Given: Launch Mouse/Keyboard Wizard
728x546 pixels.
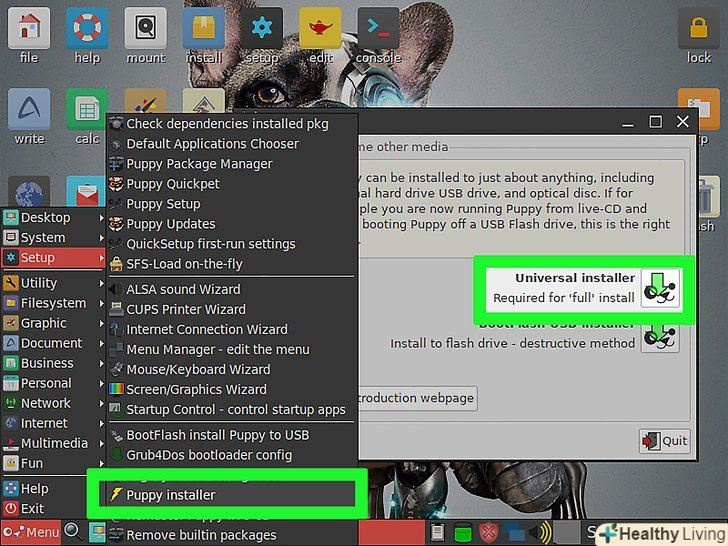Looking at the screenshot, I should [x=231, y=369].
